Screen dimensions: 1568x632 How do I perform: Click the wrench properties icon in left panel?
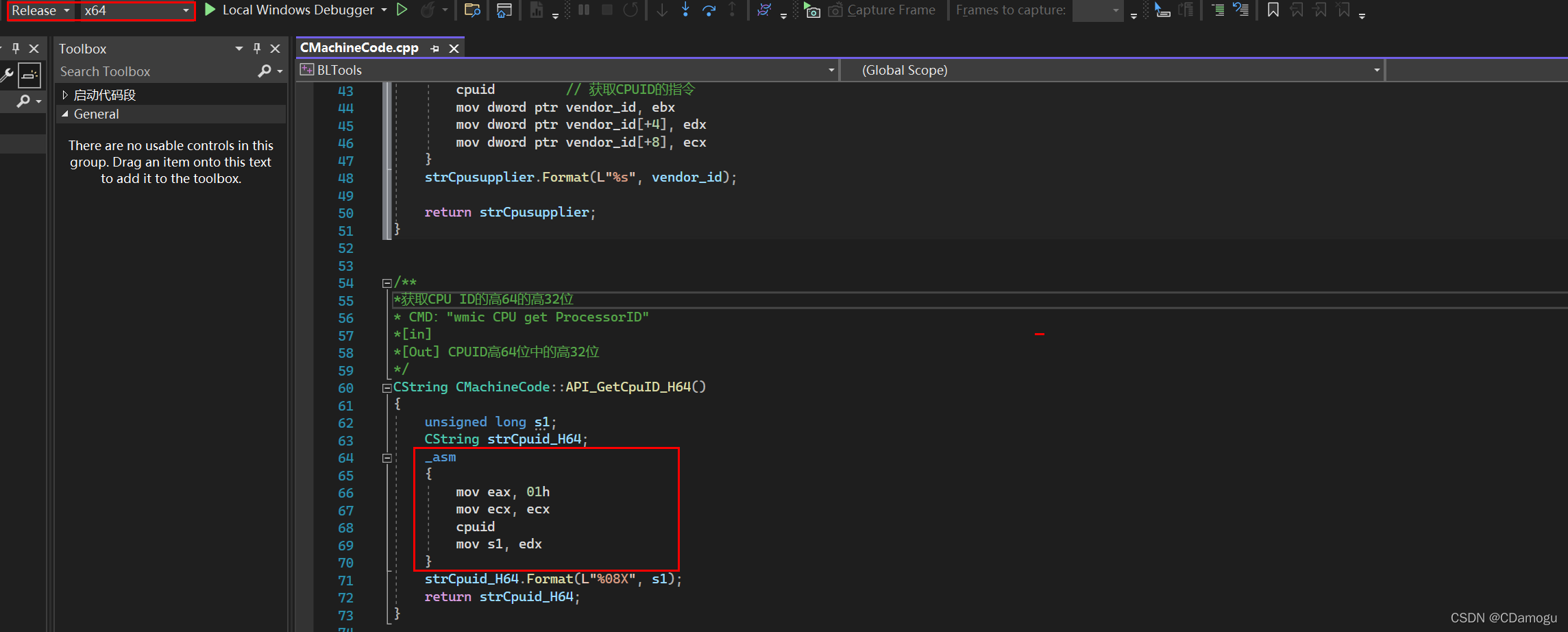point(7,75)
